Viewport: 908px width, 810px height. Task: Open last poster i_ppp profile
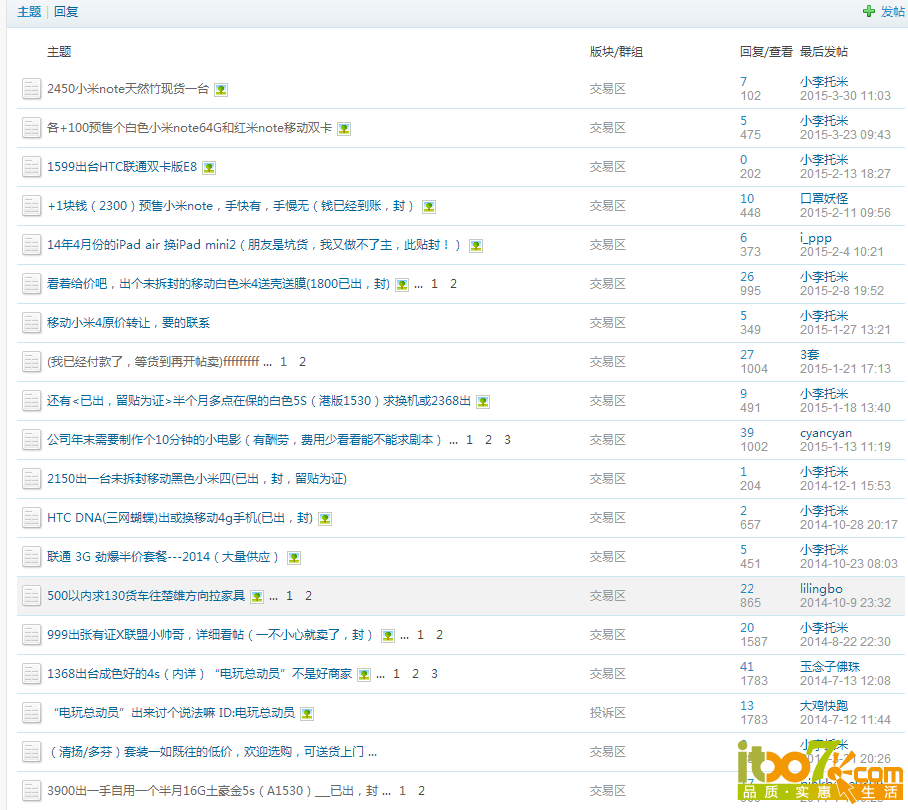[x=815, y=237]
